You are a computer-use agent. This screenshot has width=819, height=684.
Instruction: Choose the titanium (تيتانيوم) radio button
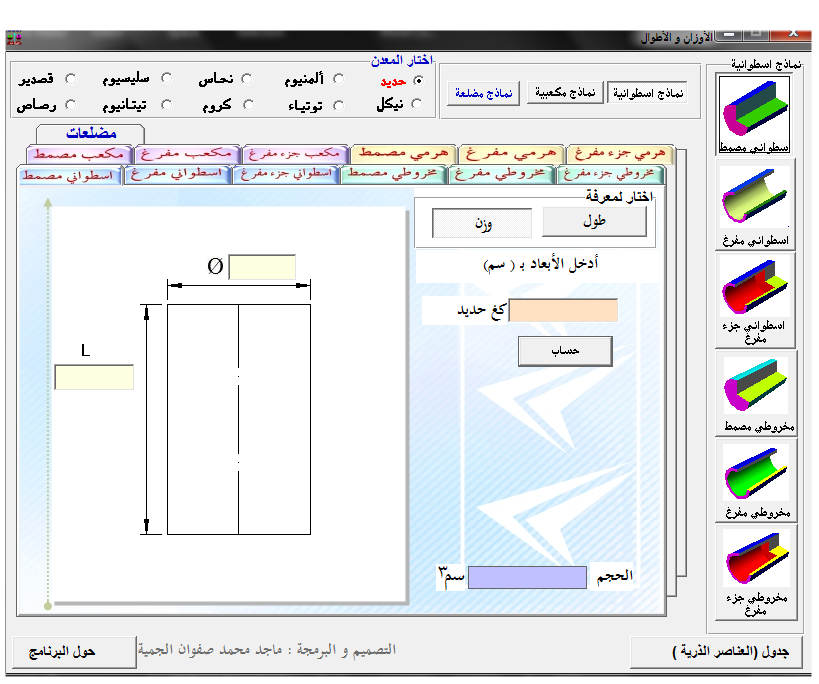click(167, 105)
